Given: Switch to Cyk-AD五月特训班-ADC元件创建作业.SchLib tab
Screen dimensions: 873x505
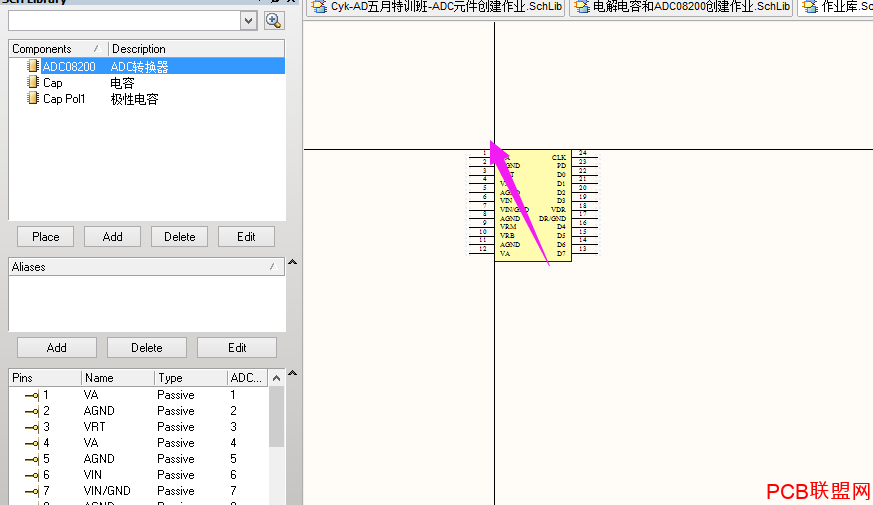Looking at the screenshot, I should click(x=436, y=7).
